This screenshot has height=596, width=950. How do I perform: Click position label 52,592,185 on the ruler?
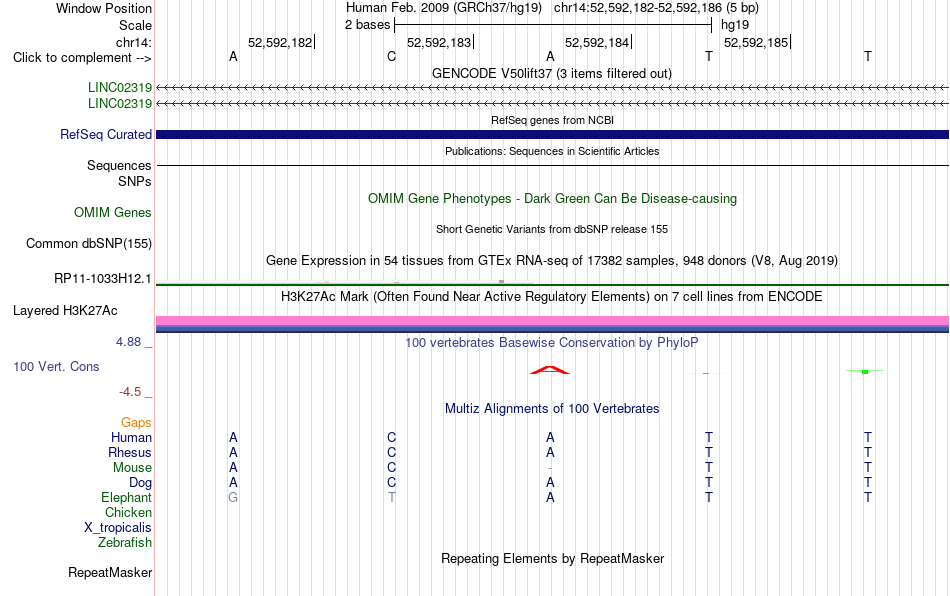tap(756, 42)
